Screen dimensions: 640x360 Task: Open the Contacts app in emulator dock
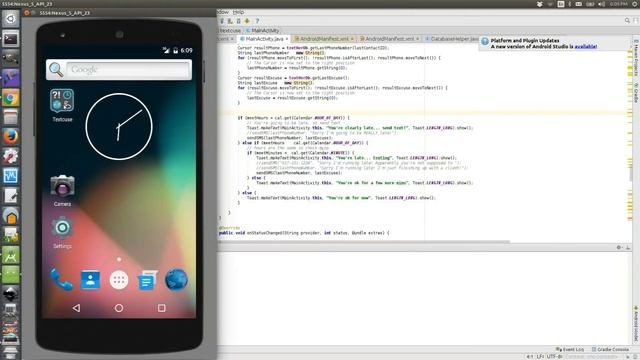point(90,280)
